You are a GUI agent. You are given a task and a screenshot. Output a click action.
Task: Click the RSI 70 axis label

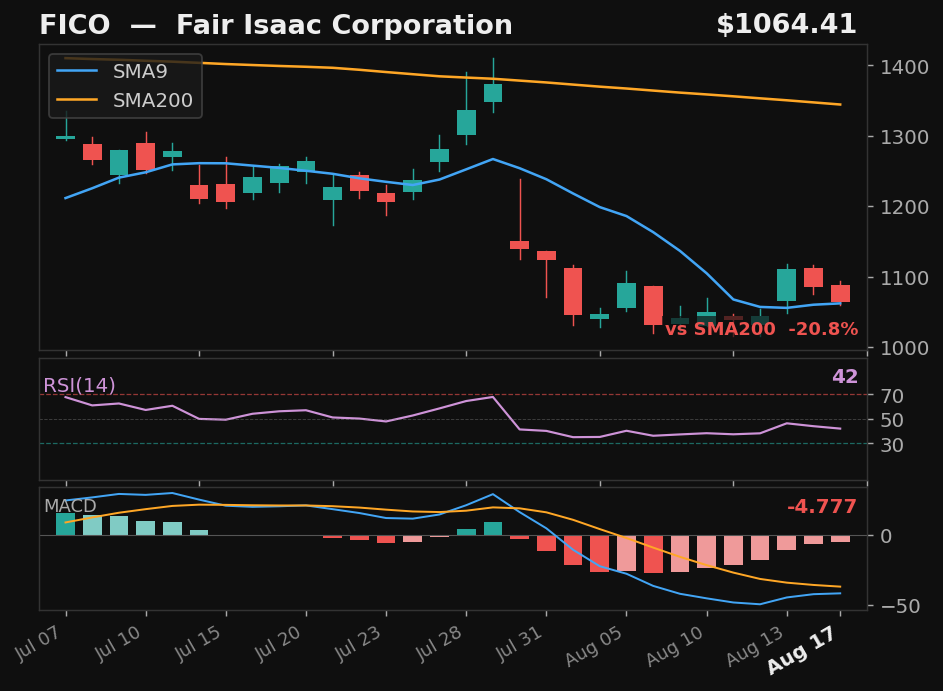click(892, 396)
